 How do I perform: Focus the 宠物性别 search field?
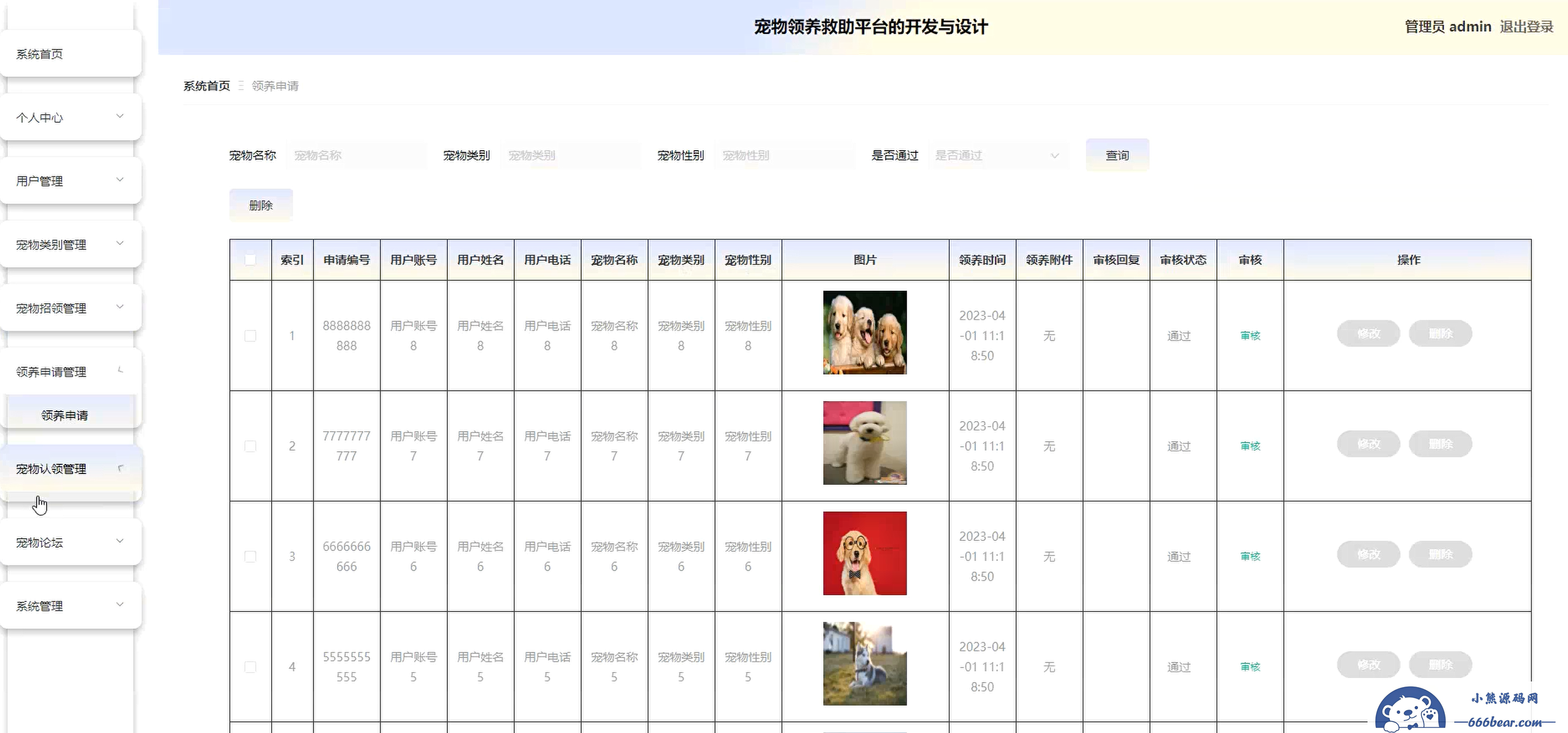[x=785, y=155]
